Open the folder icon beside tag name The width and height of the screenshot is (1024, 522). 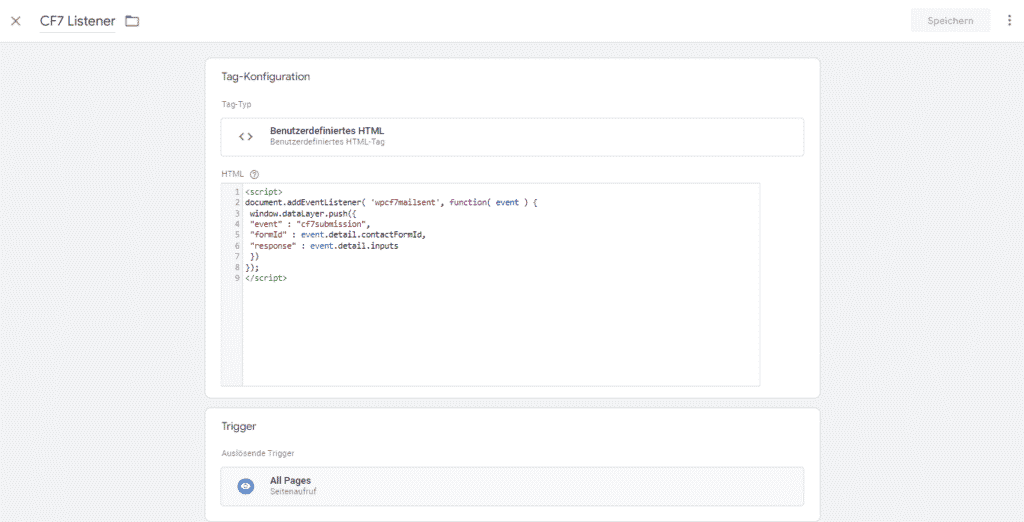(x=133, y=21)
